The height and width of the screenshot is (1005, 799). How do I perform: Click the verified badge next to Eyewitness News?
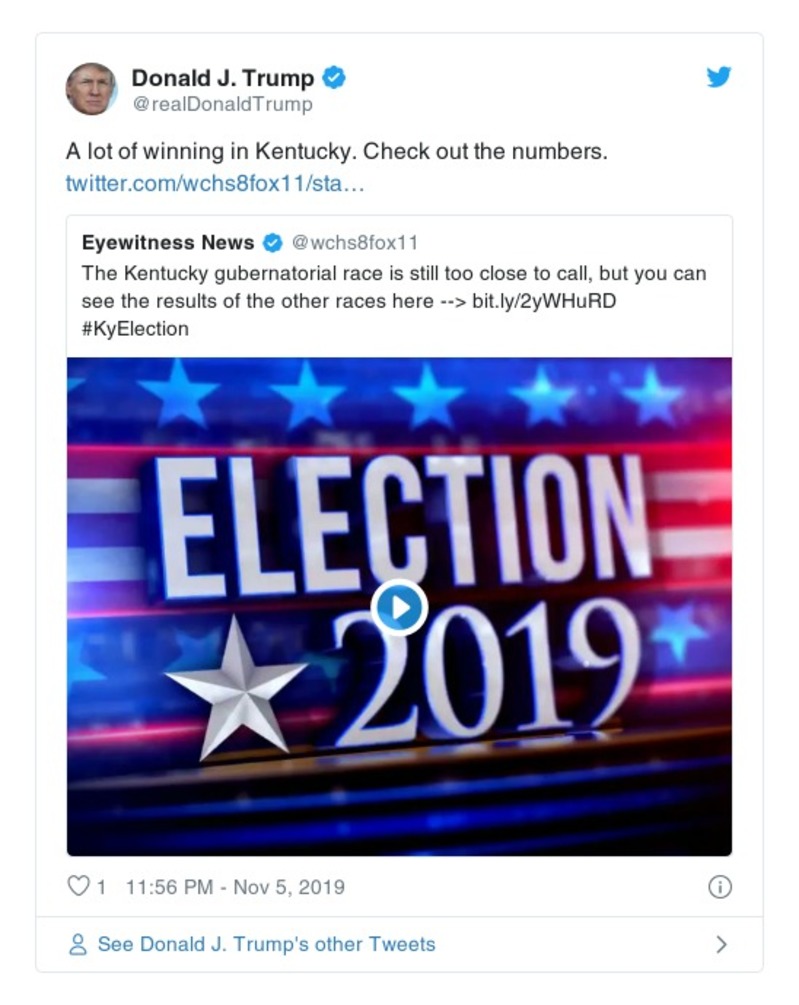pyautogui.click(x=272, y=242)
